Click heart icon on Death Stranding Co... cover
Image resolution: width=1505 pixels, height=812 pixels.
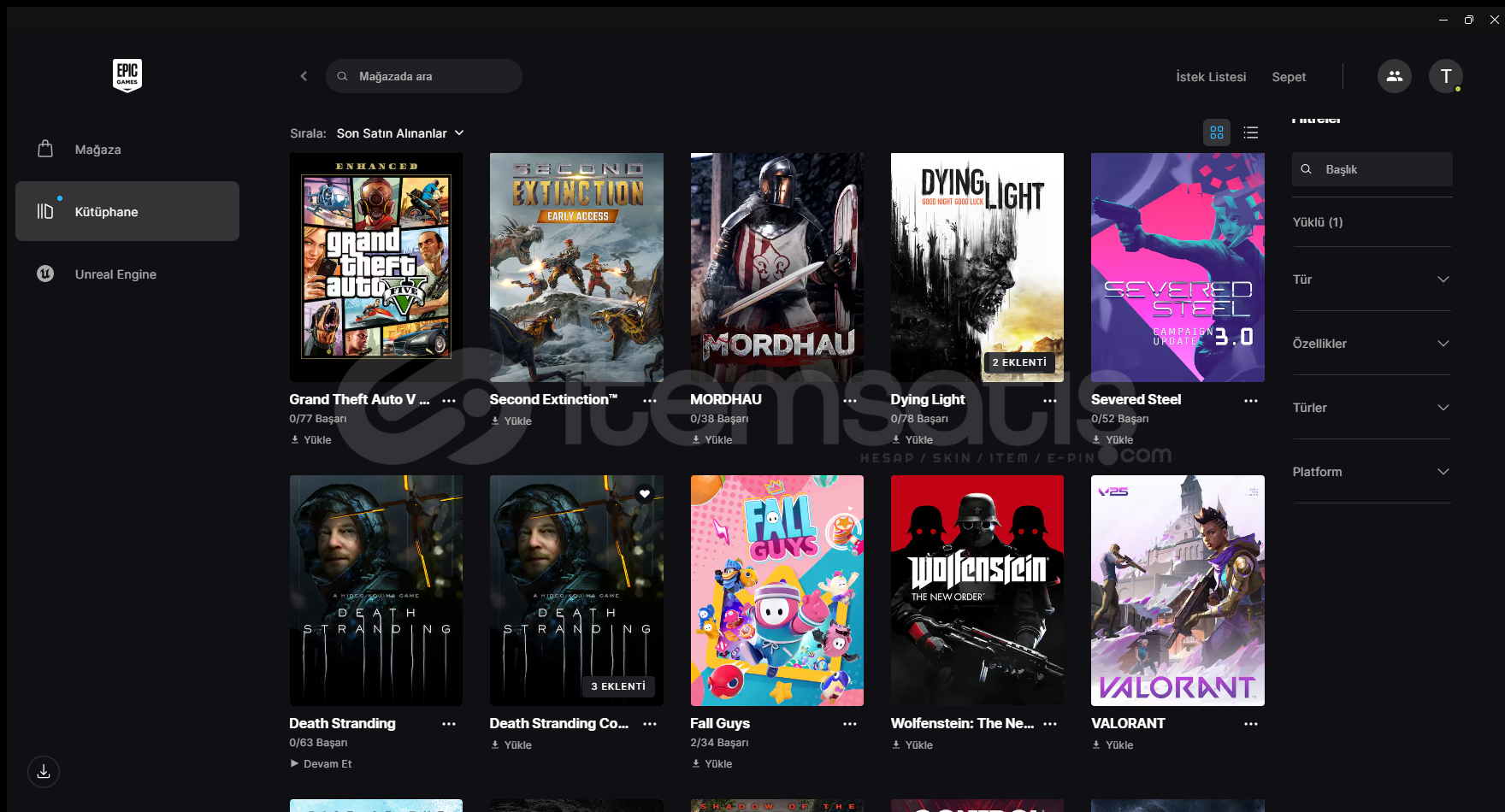(645, 493)
